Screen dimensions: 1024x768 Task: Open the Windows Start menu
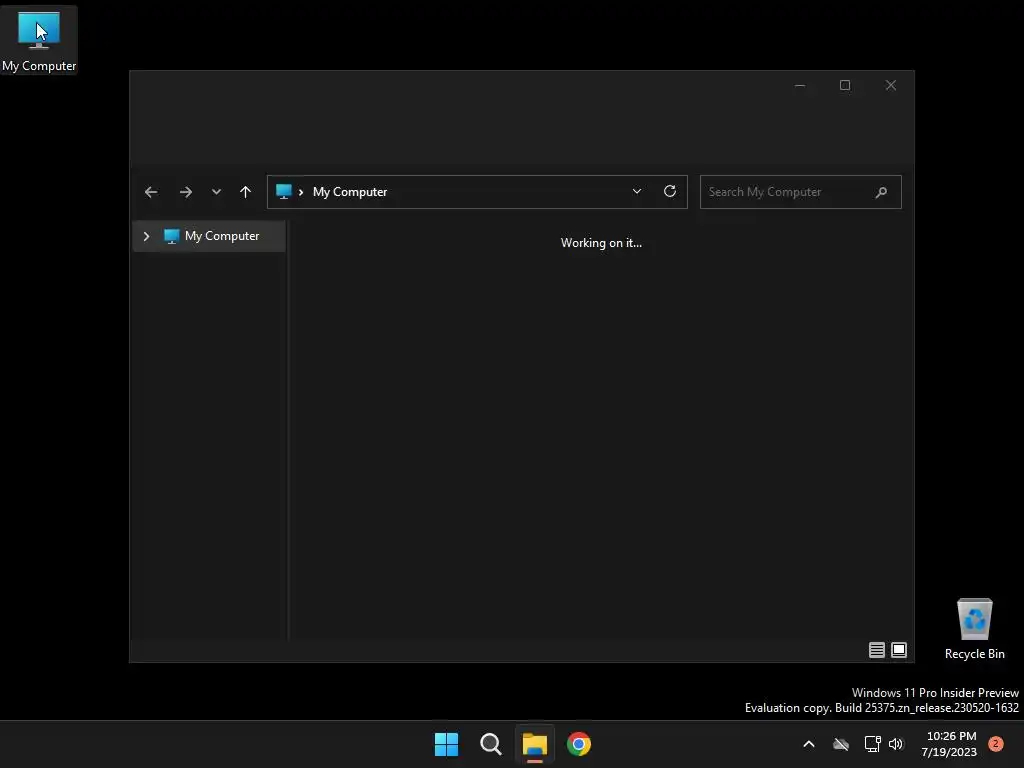447,744
